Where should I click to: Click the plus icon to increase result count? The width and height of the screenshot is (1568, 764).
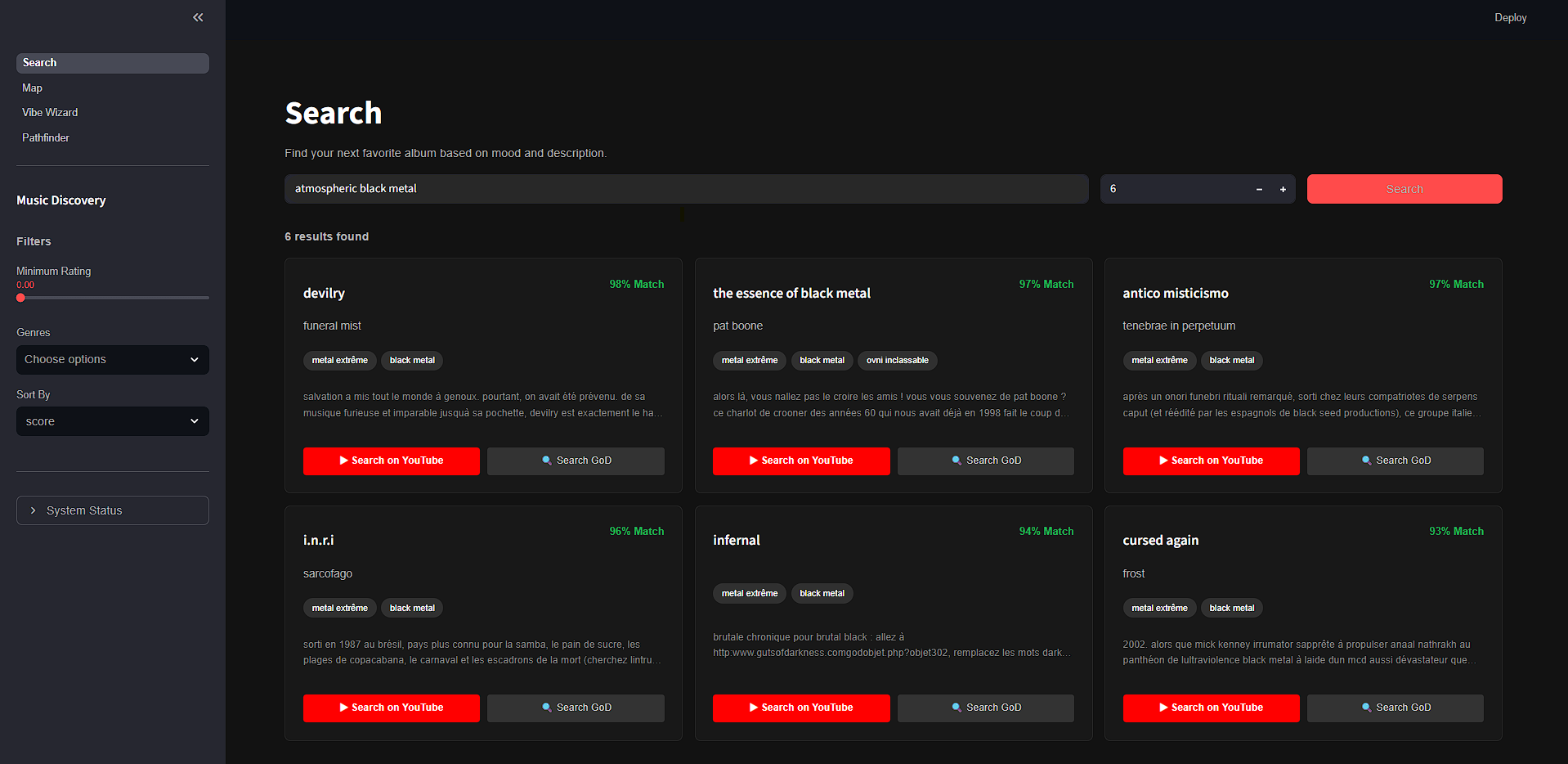coord(1283,189)
